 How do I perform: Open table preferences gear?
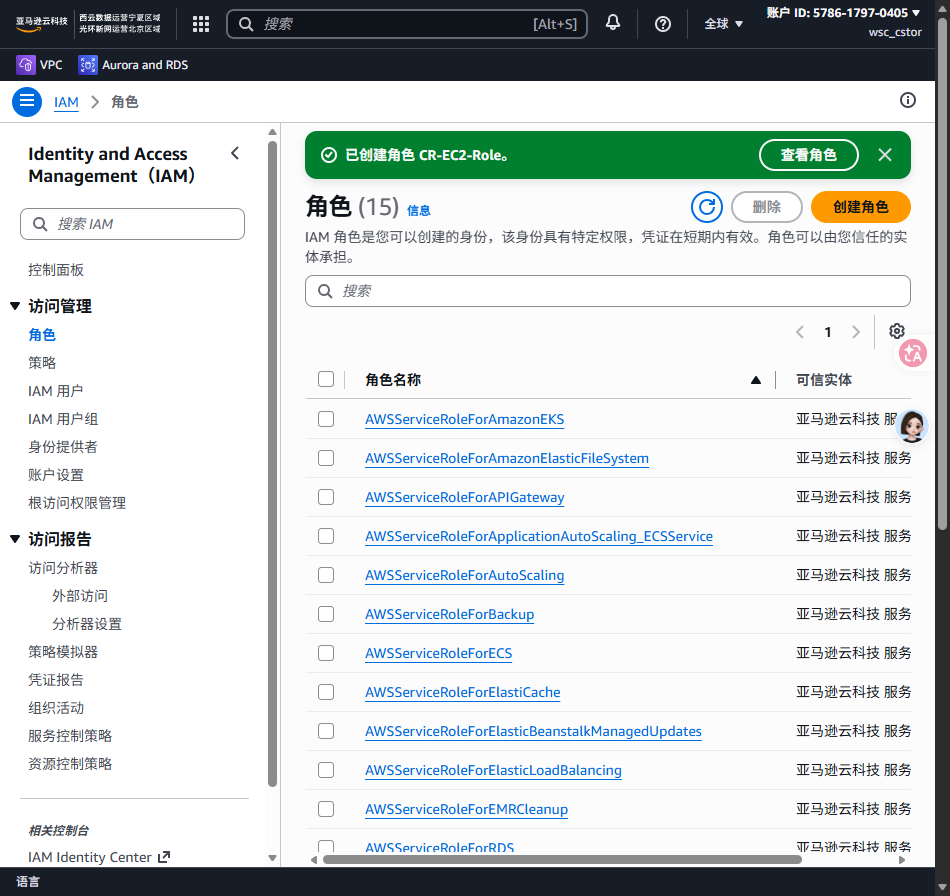click(897, 331)
